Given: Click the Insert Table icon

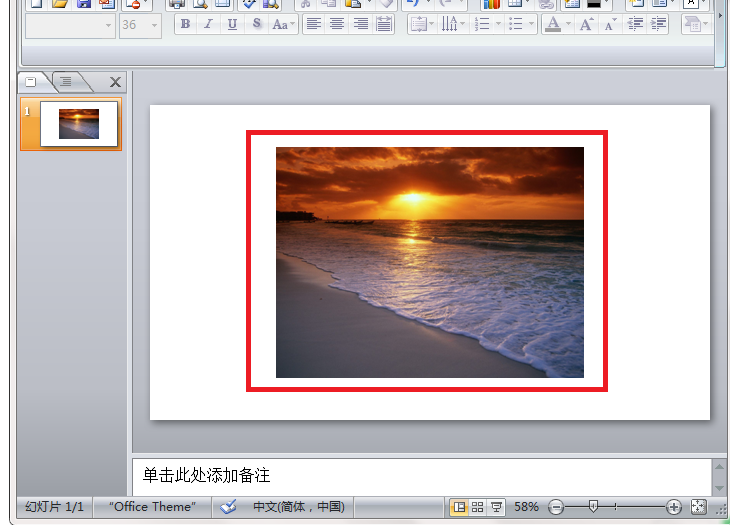Looking at the screenshot, I should coord(514,4).
